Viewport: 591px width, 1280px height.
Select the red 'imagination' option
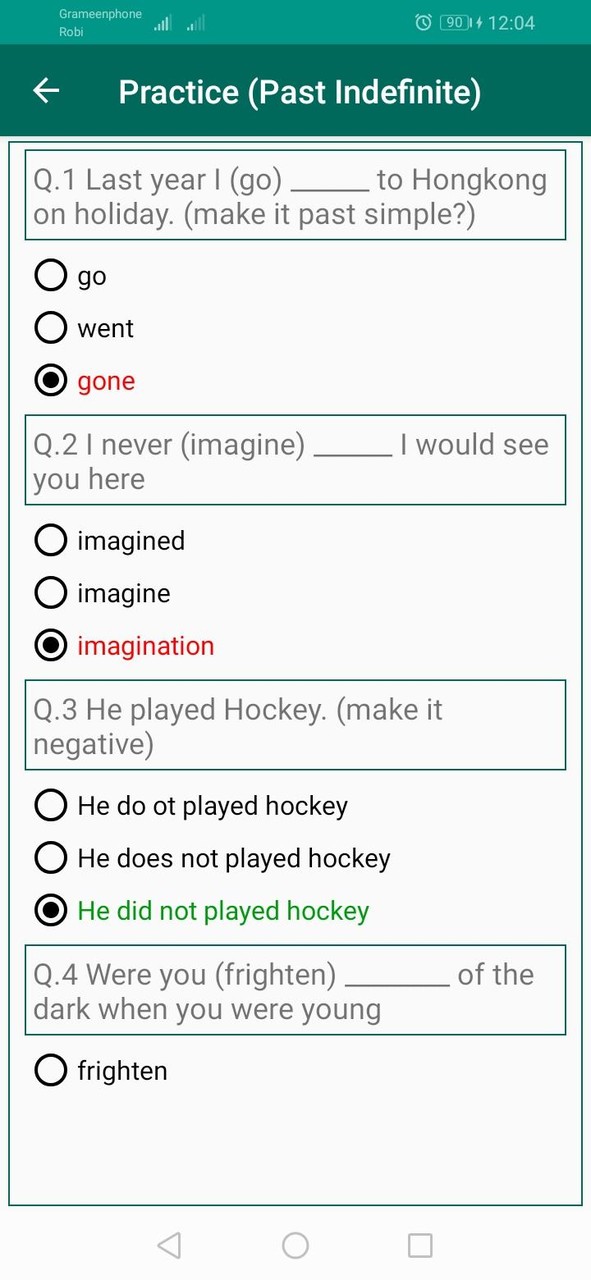click(x=50, y=645)
